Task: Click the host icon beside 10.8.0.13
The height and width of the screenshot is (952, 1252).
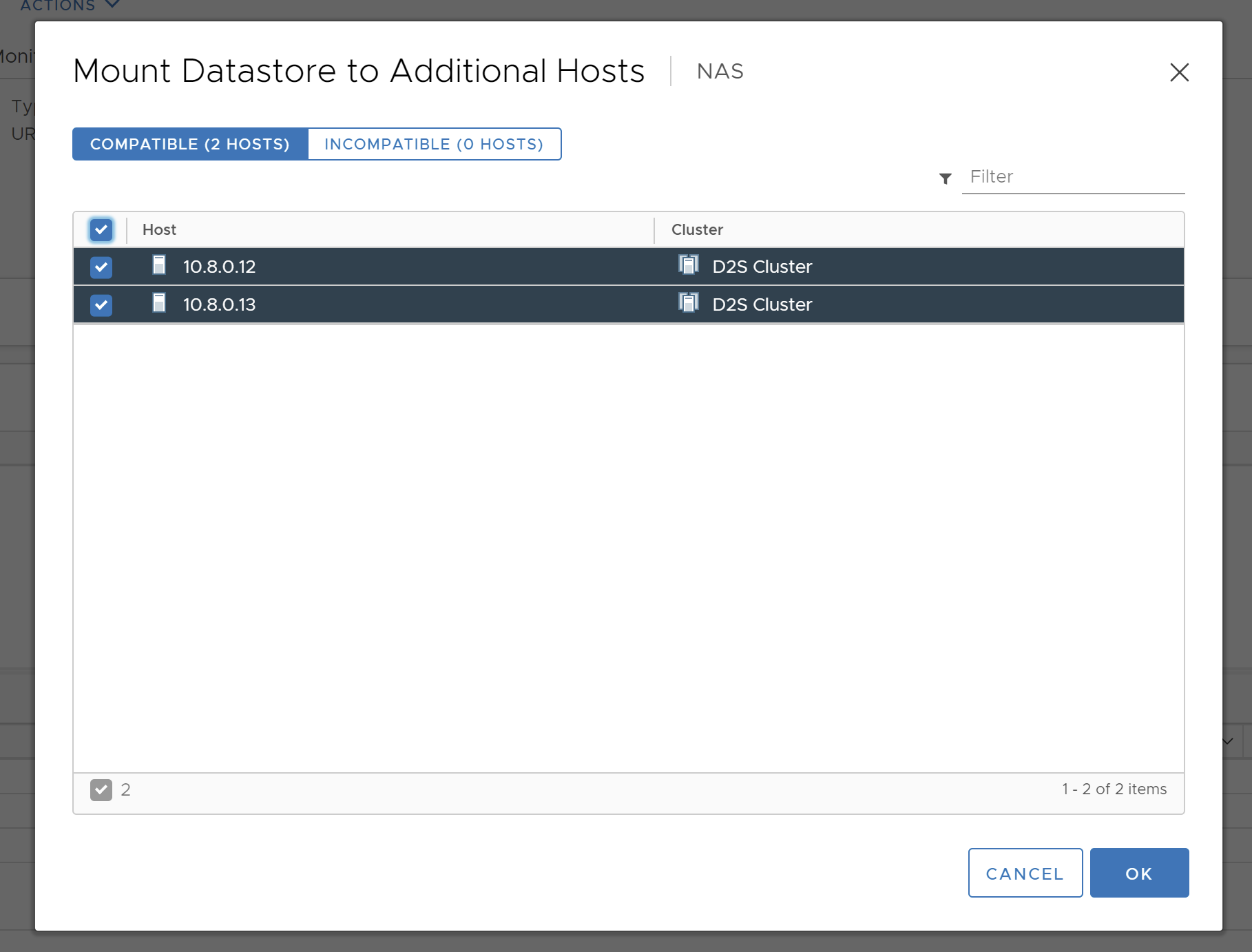Action: point(159,304)
